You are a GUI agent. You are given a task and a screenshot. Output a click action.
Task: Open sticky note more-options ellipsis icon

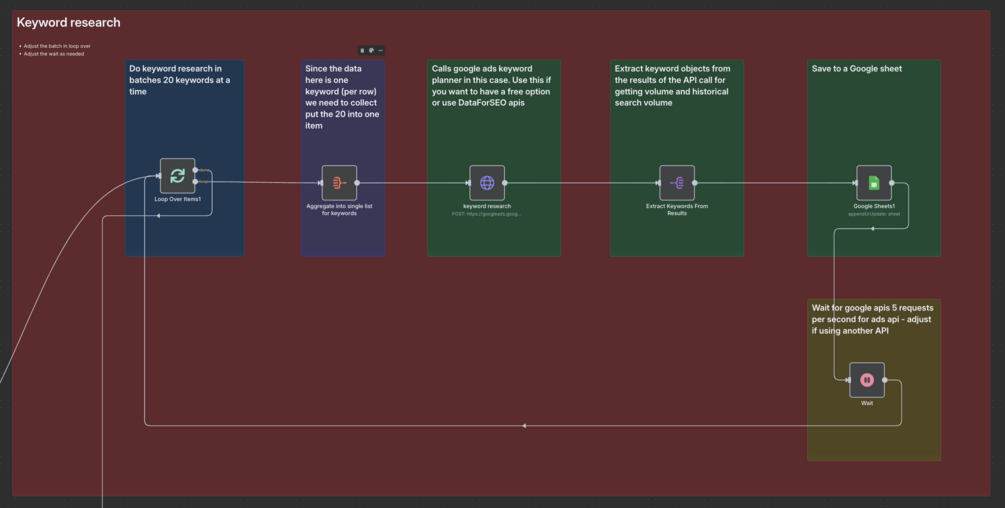tap(380, 51)
